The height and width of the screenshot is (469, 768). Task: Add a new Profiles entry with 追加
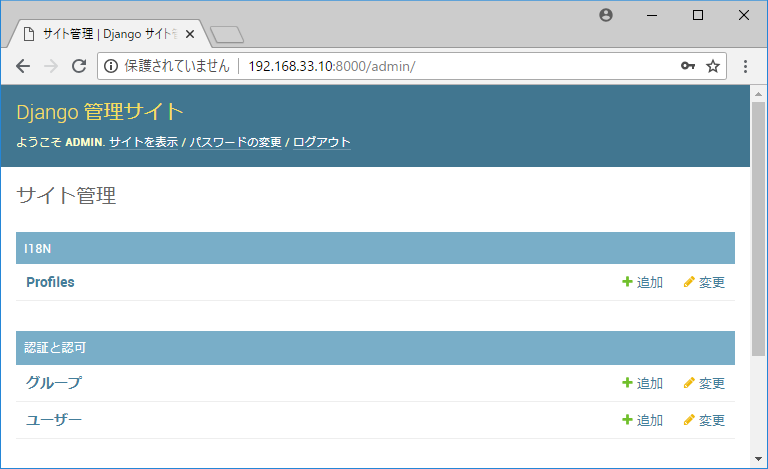coord(642,282)
